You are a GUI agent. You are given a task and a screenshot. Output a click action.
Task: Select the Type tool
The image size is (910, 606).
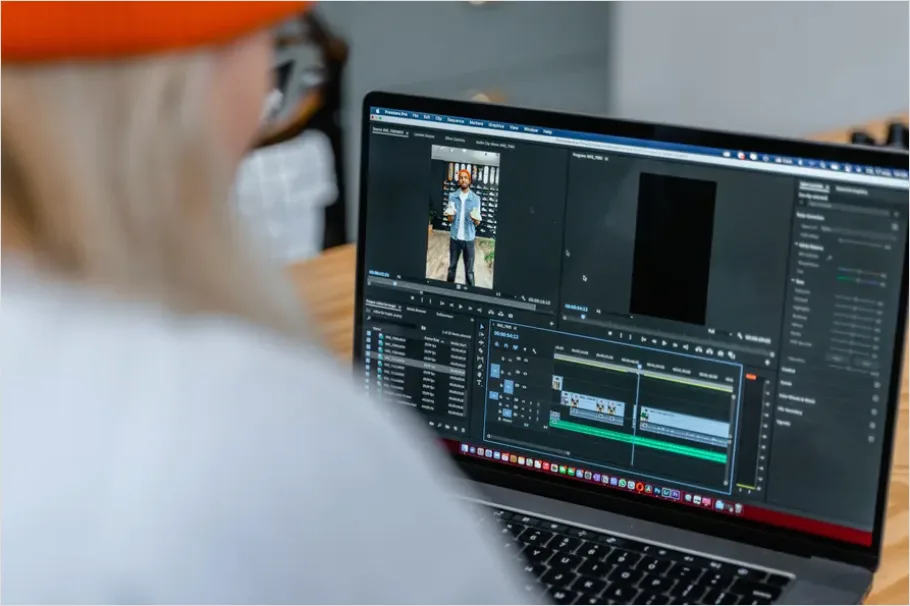(479, 383)
